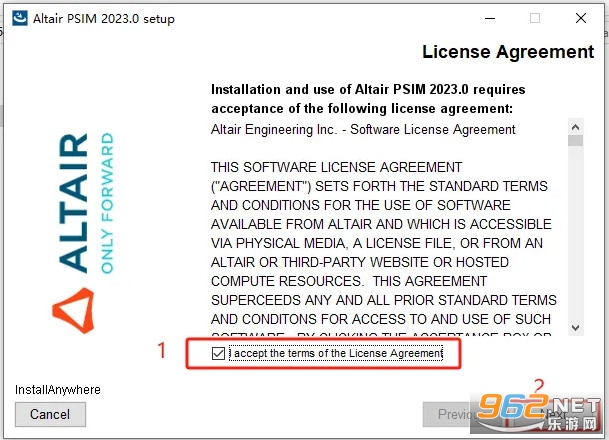Minimize the setup window

(490, 18)
